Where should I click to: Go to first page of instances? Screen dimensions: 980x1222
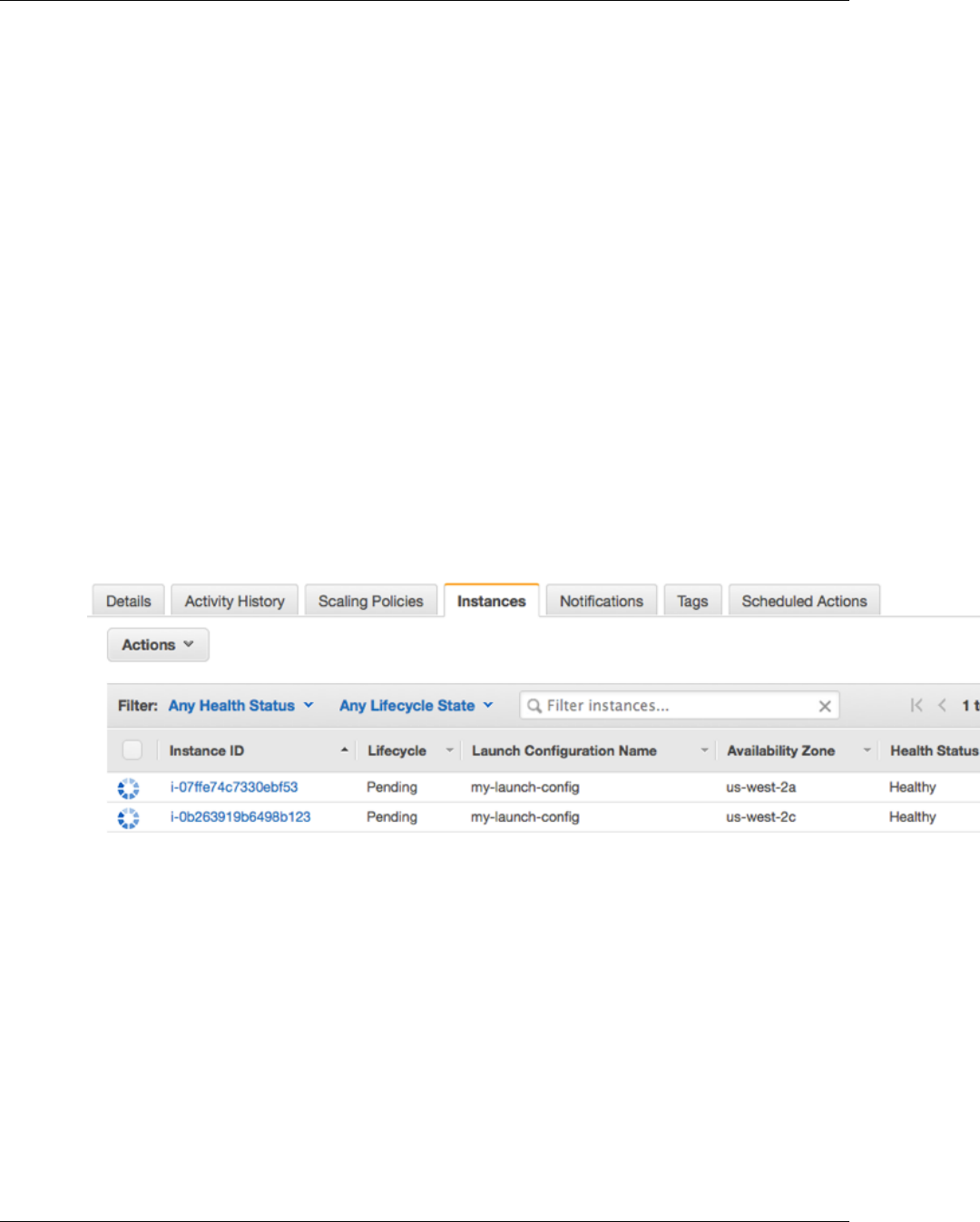916,705
